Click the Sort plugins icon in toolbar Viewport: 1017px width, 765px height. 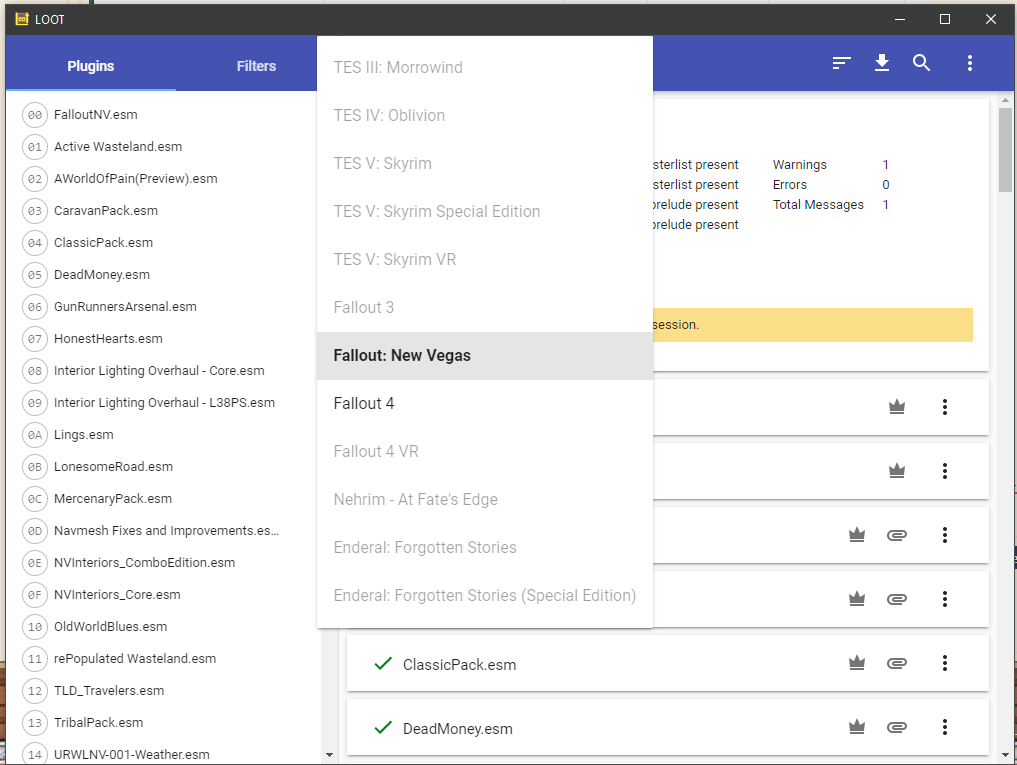click(x=842, y=64)
